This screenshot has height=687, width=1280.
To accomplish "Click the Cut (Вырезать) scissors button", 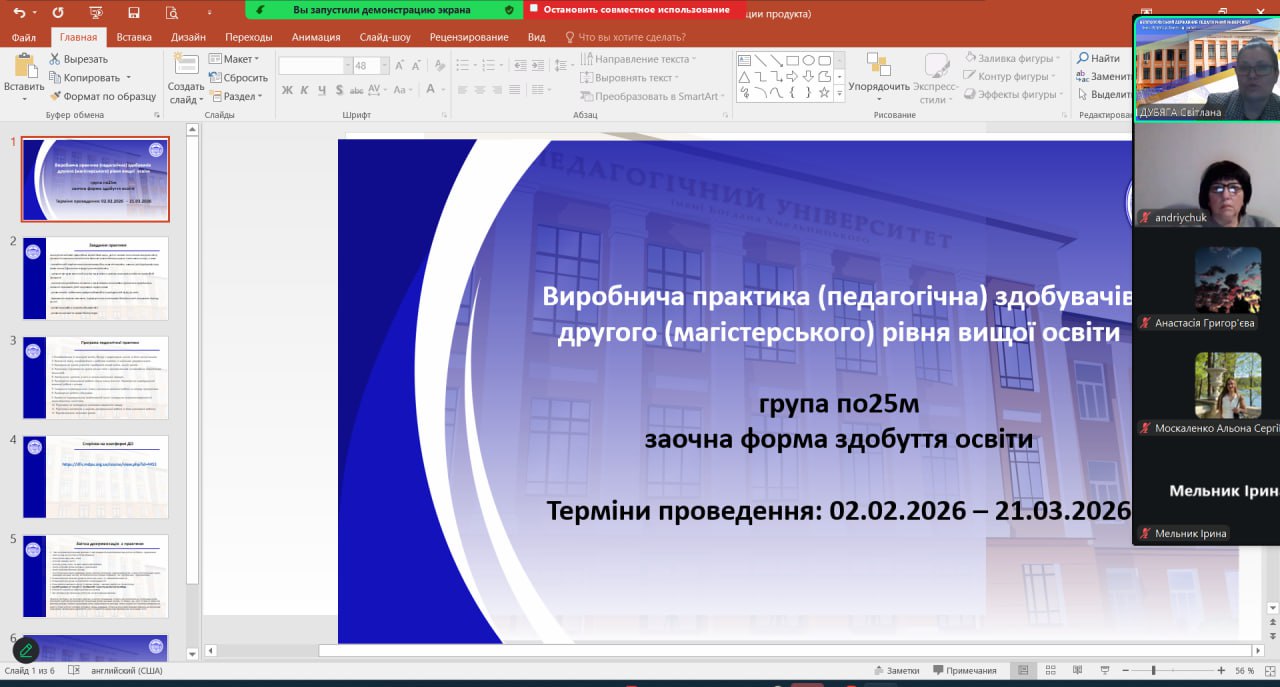I will [78, 59].
